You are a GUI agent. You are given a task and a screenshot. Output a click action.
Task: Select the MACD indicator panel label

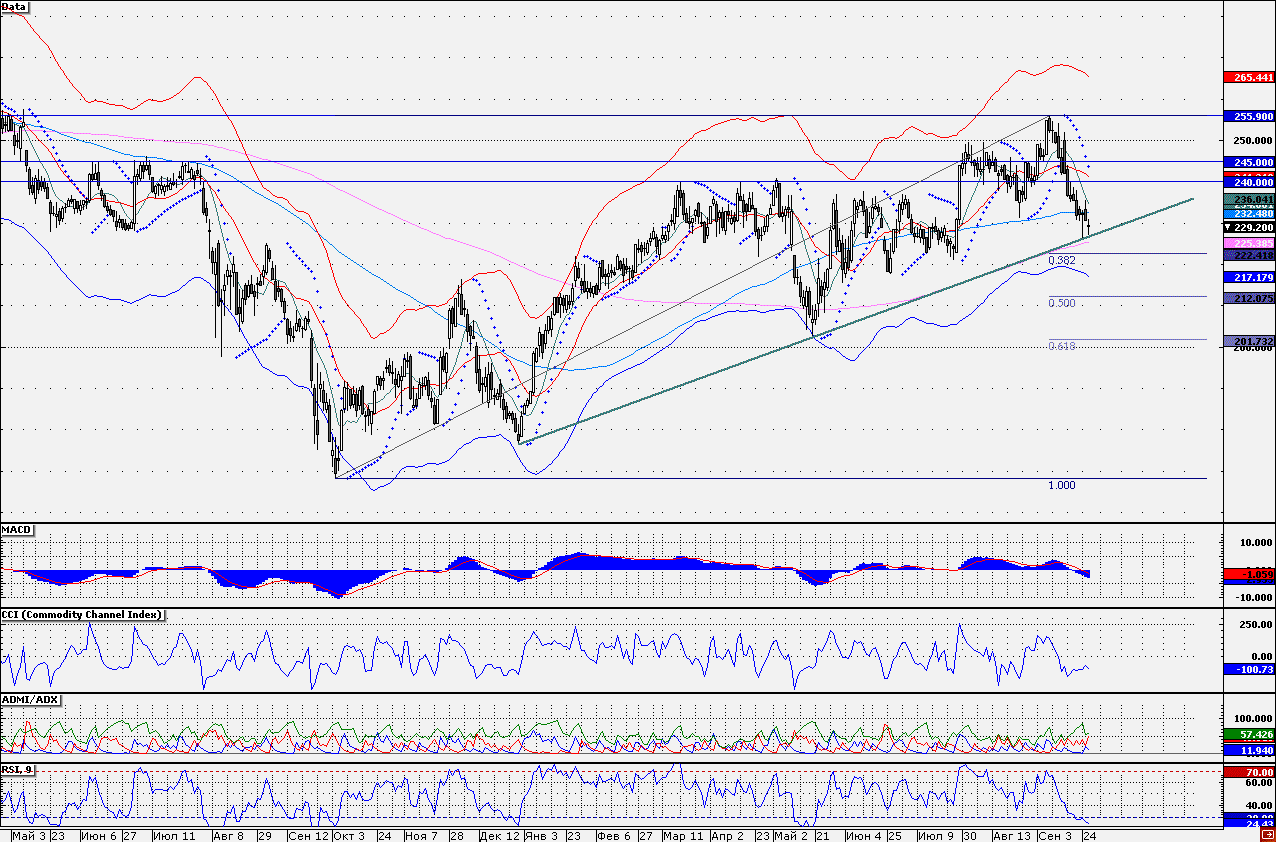pos(17,528)
